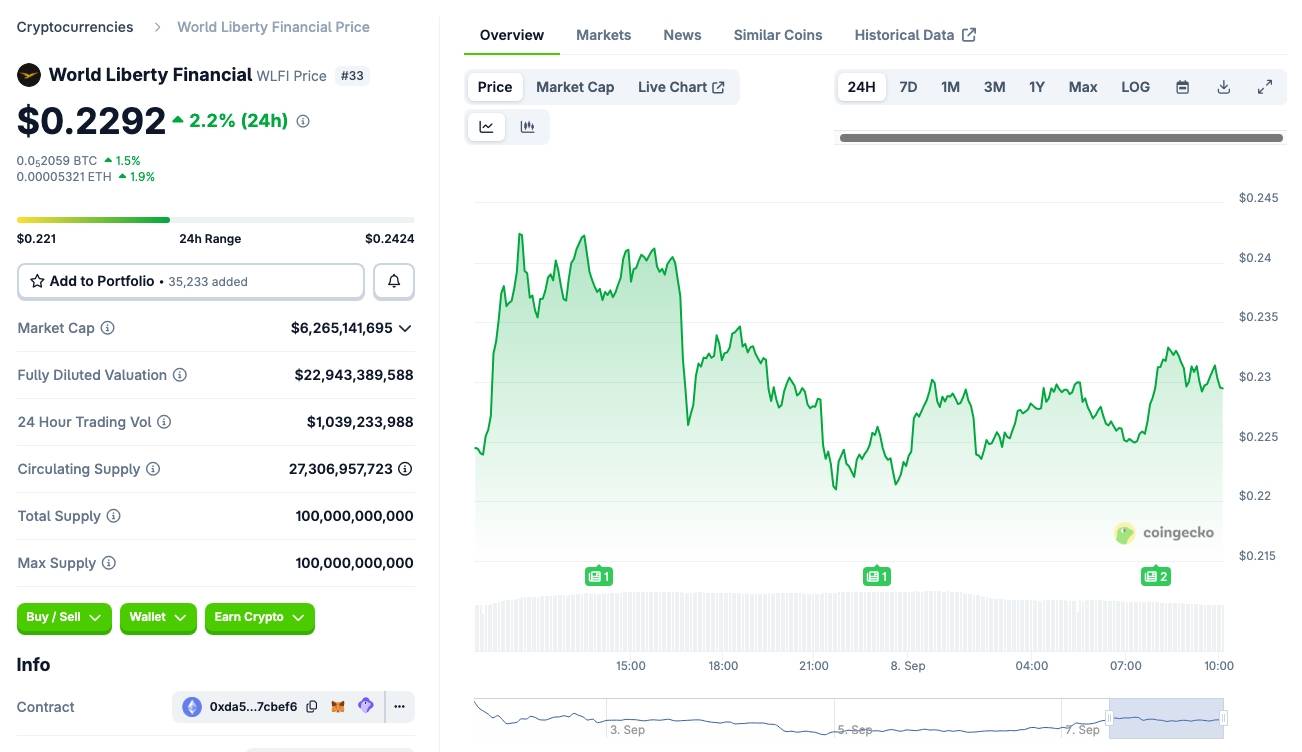
Task: Switch to line chart view
Action: [487, 127]
